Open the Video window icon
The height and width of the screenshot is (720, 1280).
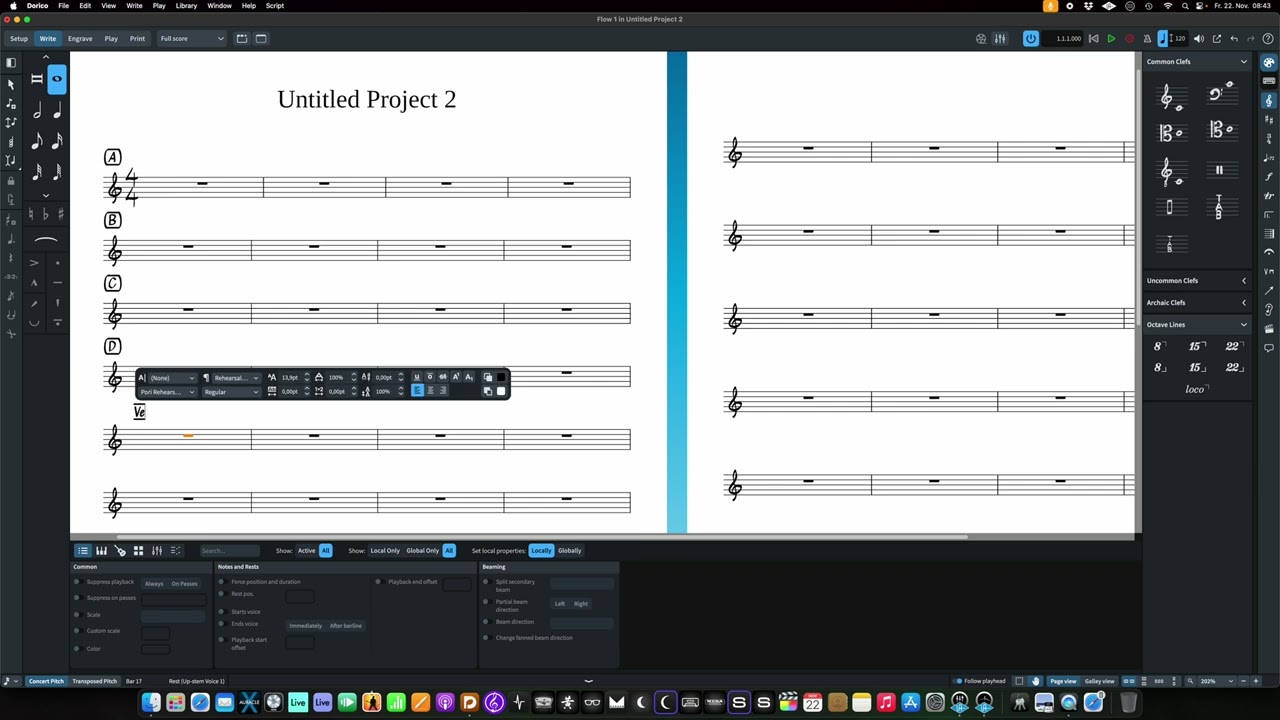[x=981, y=39]
